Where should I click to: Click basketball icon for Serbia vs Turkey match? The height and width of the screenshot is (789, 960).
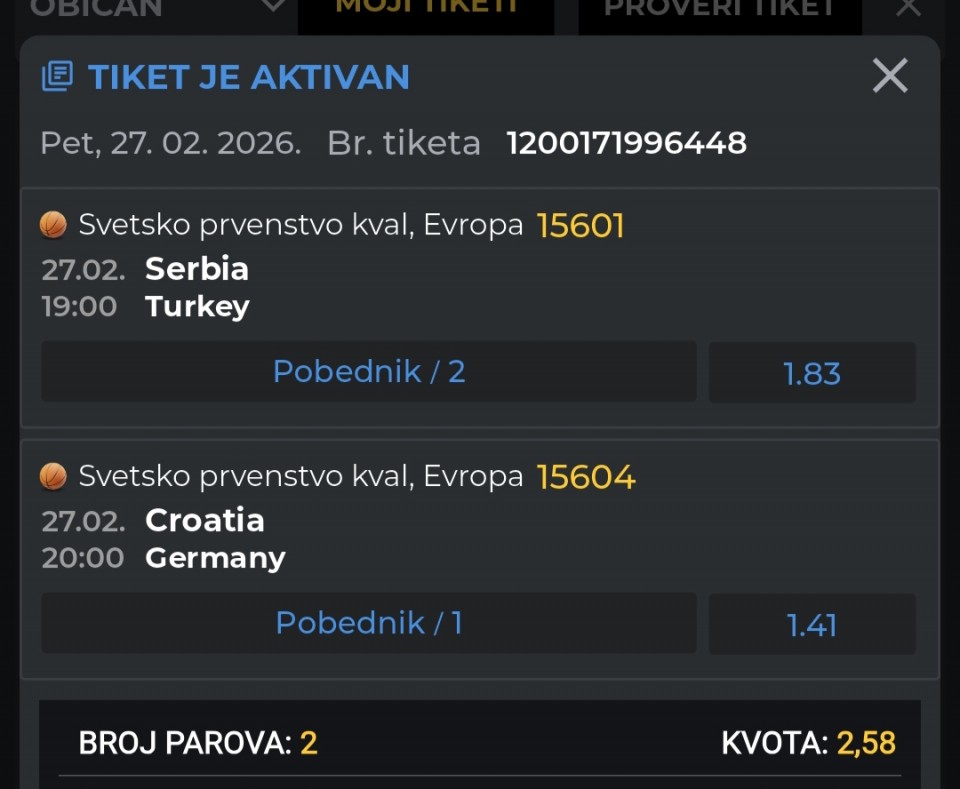(53, 225)
